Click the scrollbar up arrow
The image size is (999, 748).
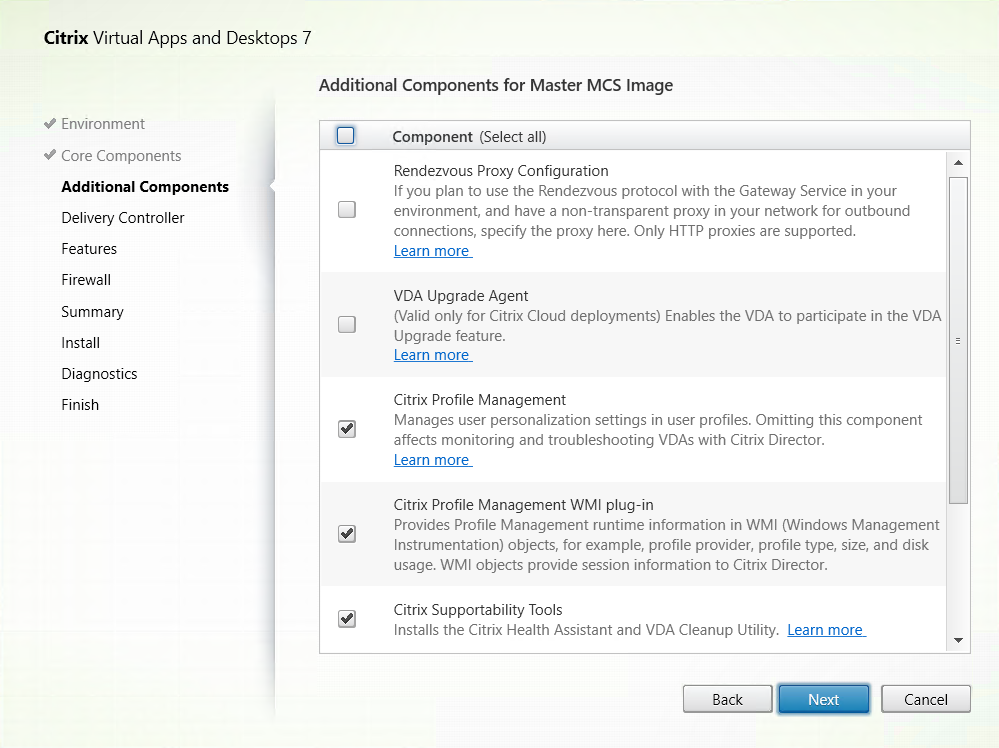(x=957, y=163)
